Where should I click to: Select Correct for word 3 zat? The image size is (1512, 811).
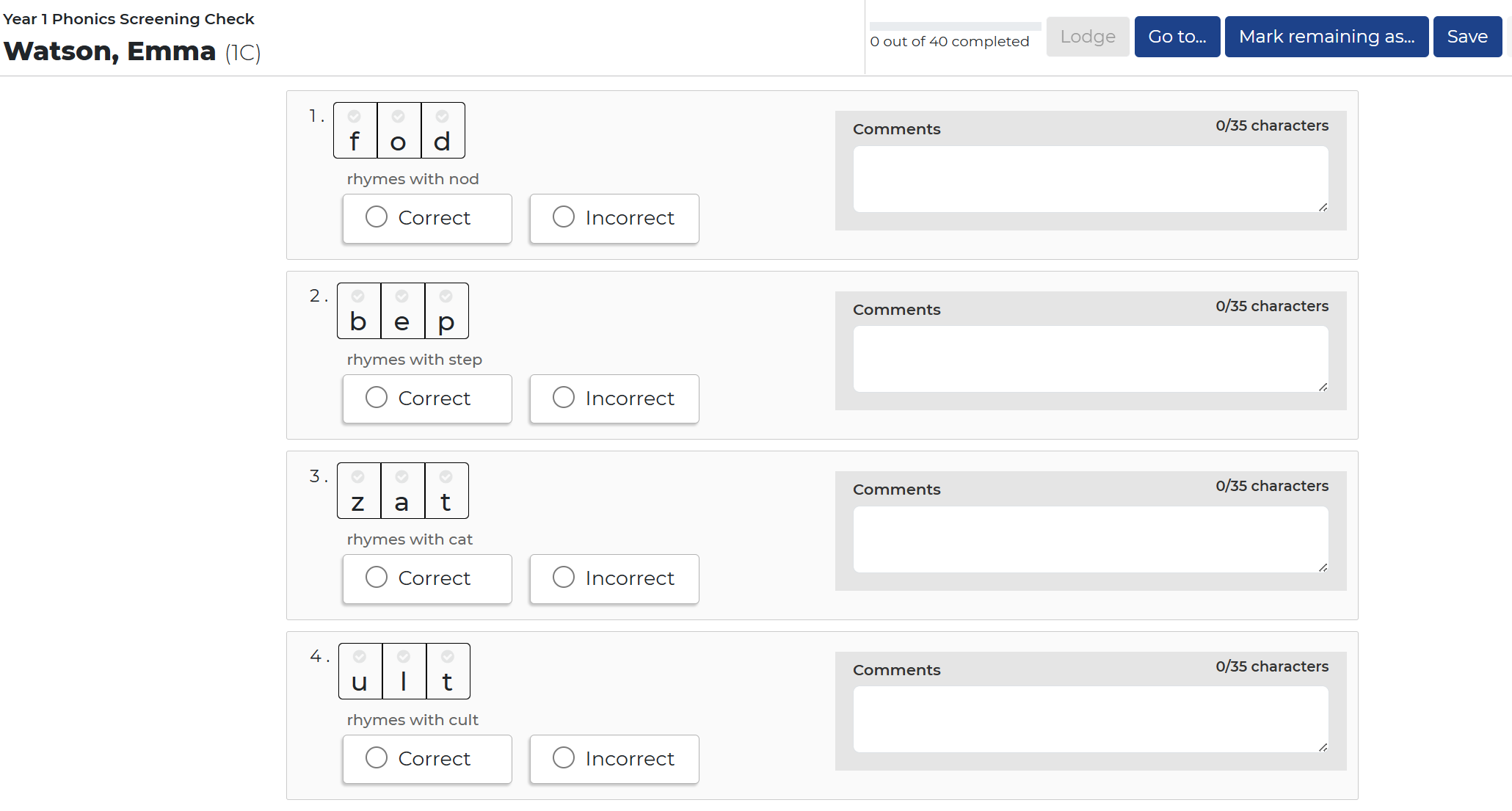pyautogui.click(x=427, y=578)
